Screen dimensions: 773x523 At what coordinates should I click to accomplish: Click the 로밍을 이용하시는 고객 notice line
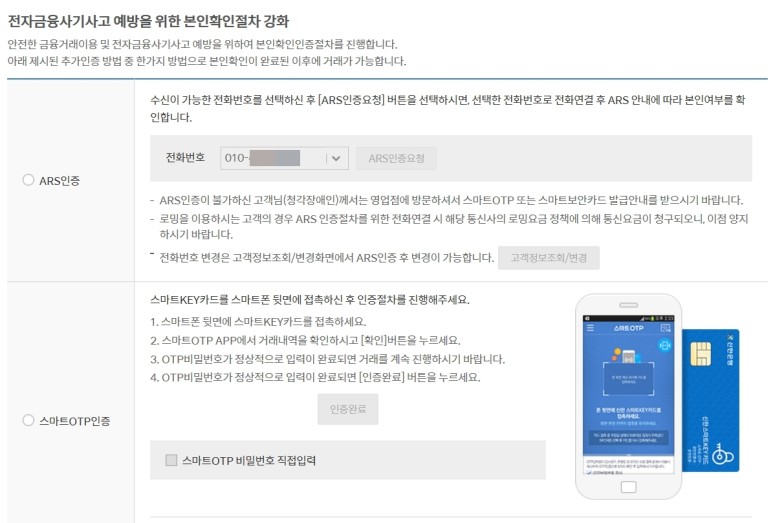454,226
